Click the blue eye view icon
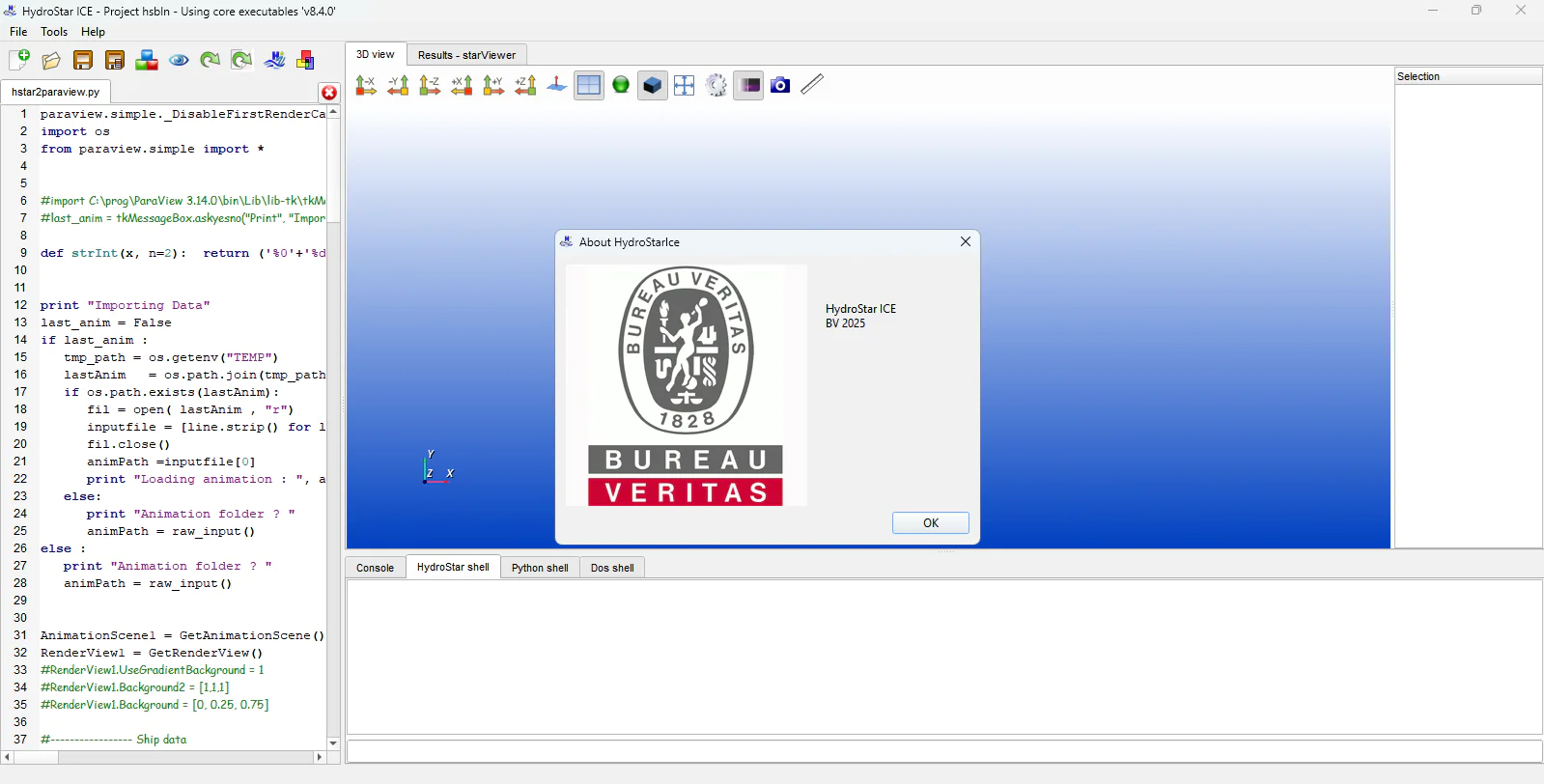This screenshot has height=784, width=1544. tap(179, 61)
